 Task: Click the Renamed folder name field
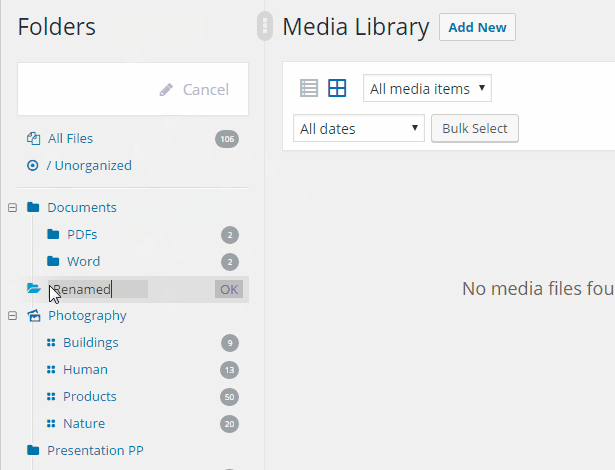98,289
